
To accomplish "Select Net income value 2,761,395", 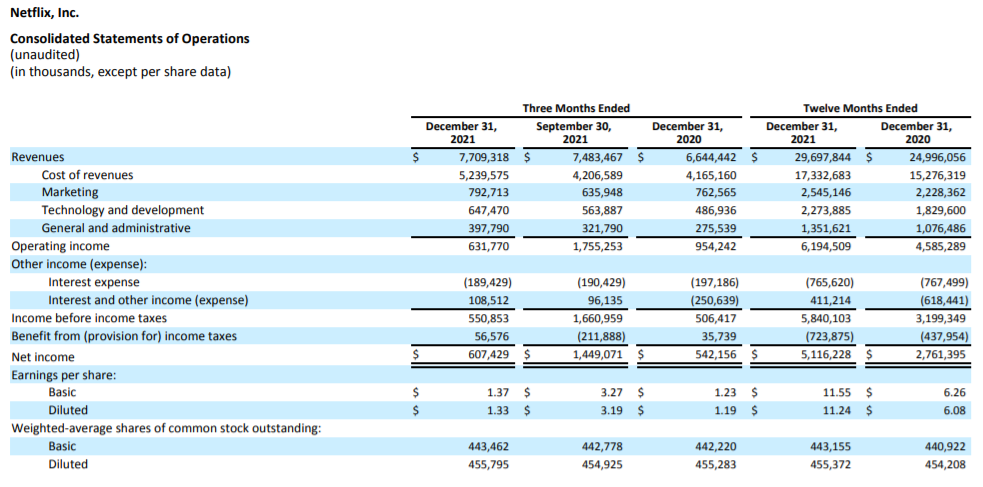I will [x=941, y=355].
